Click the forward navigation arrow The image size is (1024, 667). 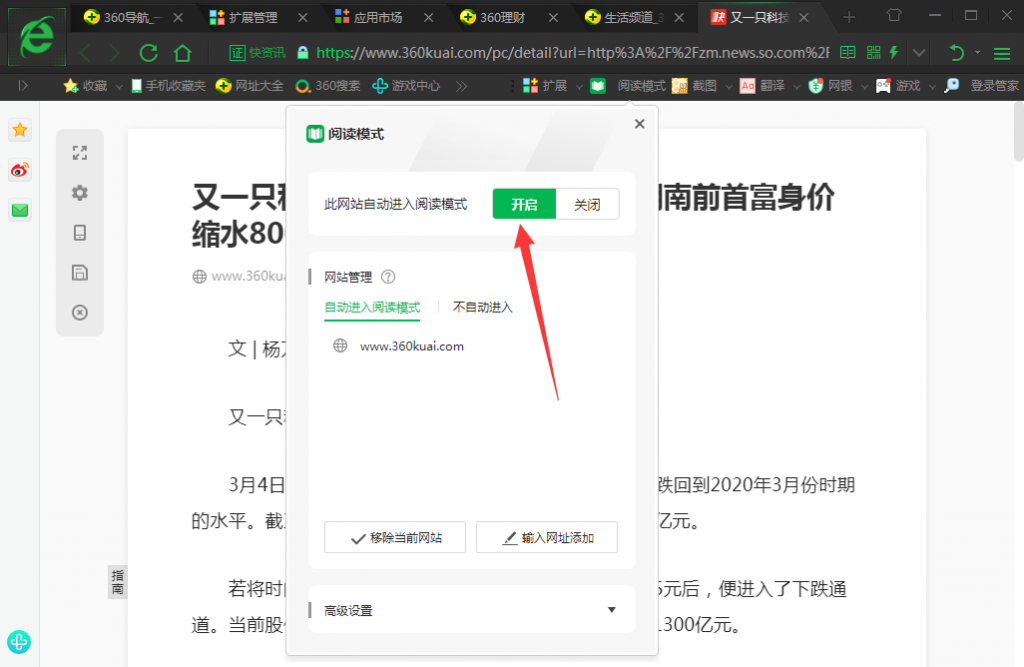[115, 53]
